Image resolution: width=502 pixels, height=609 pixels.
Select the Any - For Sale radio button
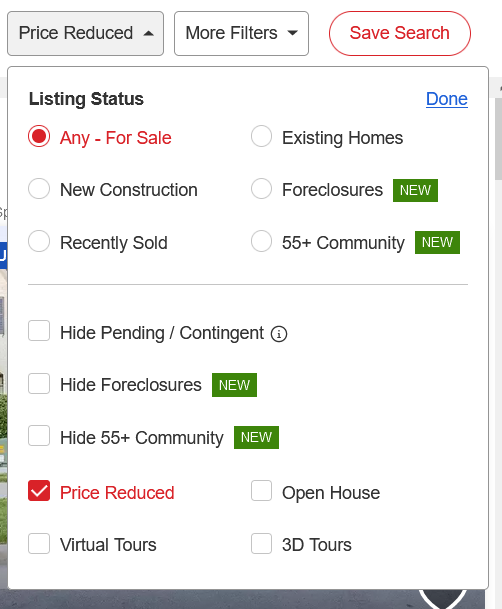(x=39, y=136)
